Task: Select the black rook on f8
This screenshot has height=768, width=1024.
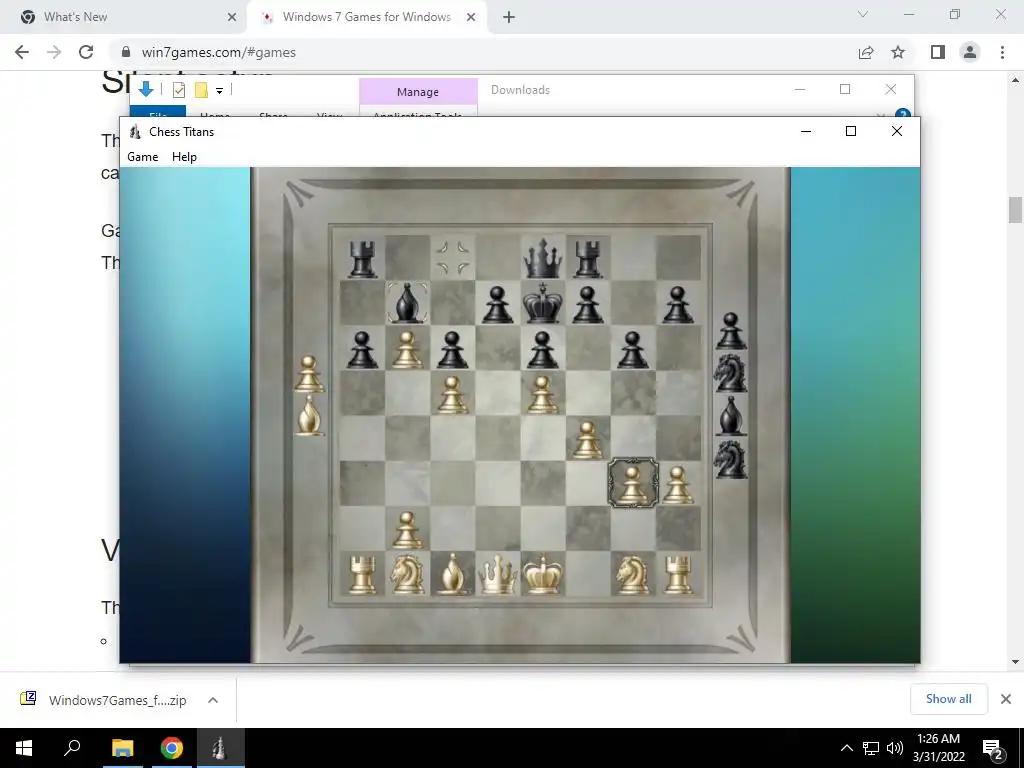Action: [x=588, y=259]
